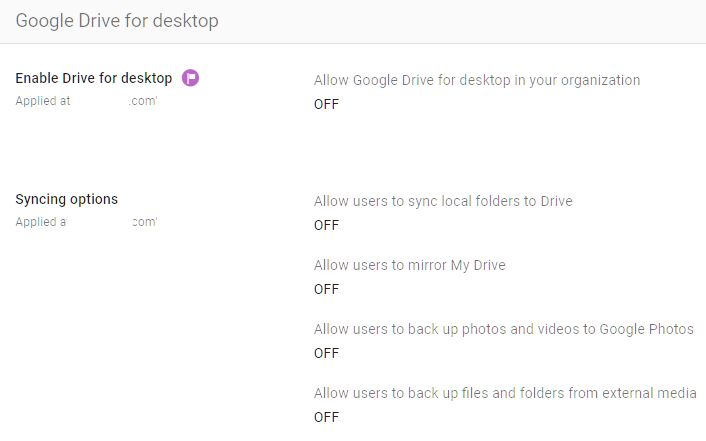The height and width of the screenshot is (441, 706).
Task: Click Applied at text under Syncing options
Action: 86,222
